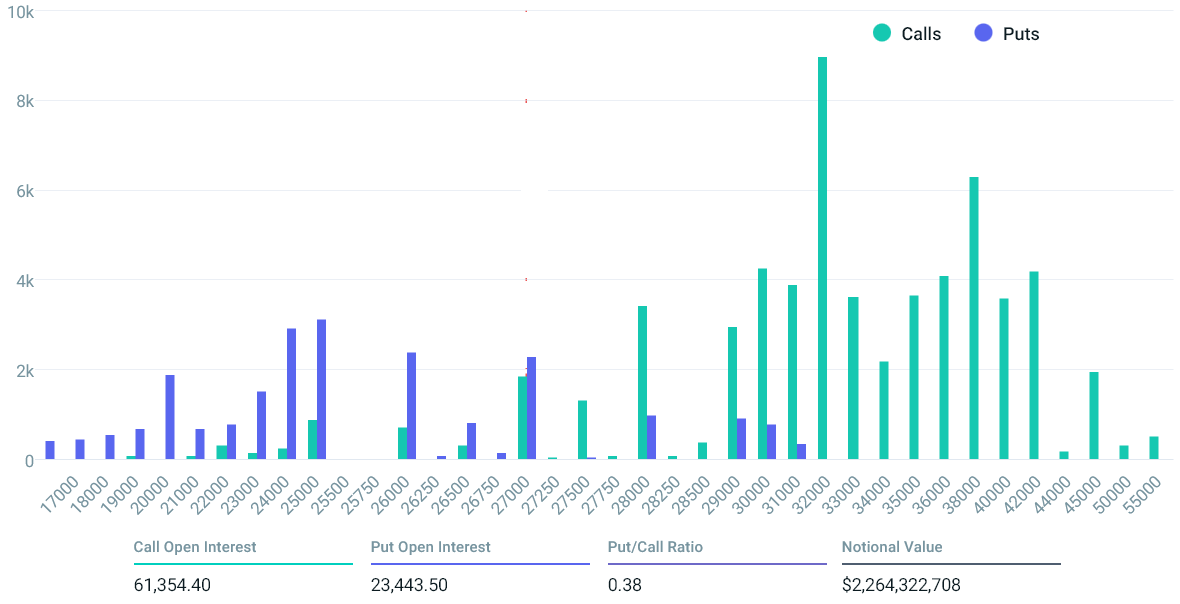The image size is (1180, 604).
Task: Click the call bar at strike 42000
Action: tap(1034, 366)
